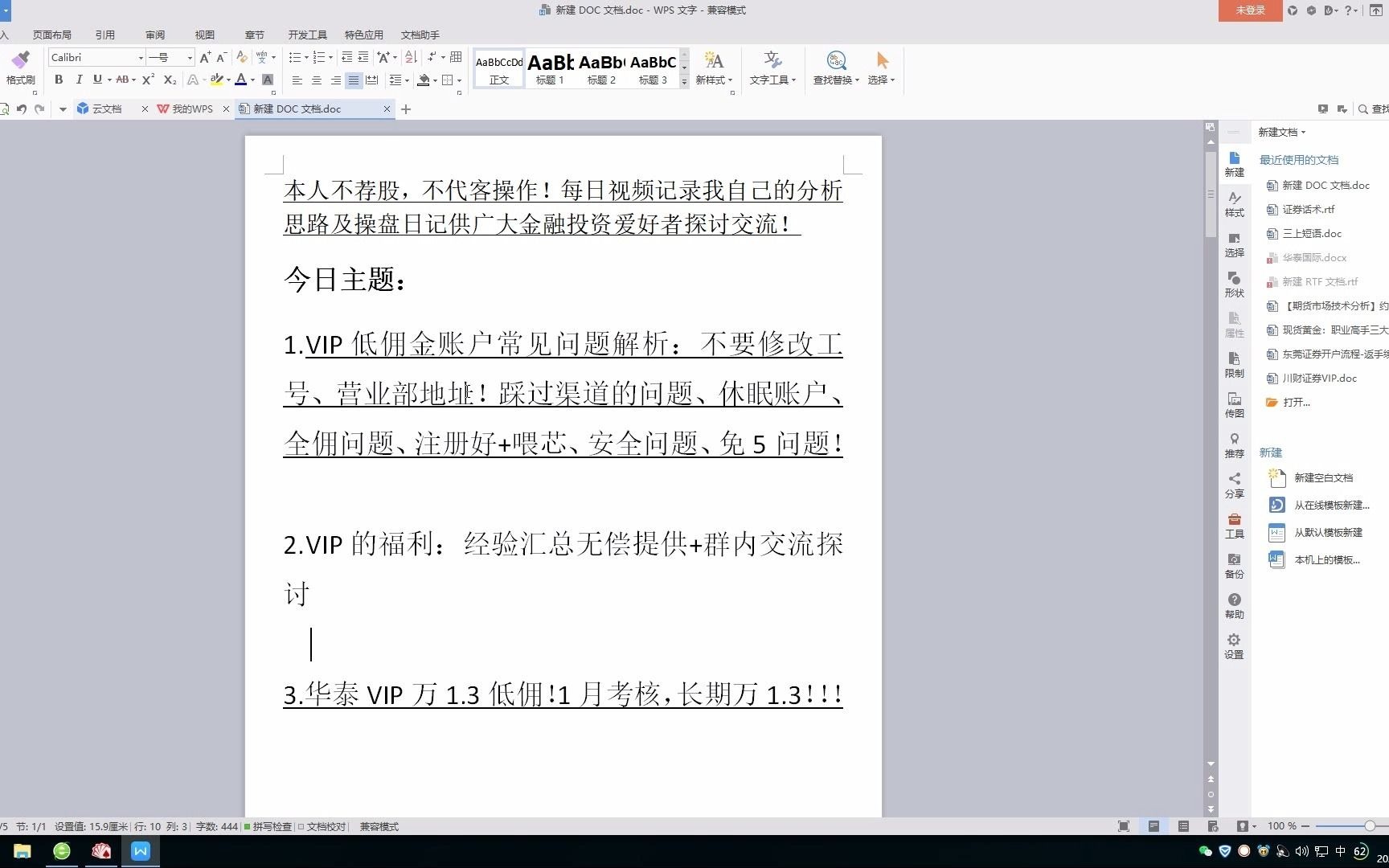Image resolution: width=1389 pixels, height=868 pixels.
Task: Open the font size dropdown showing 一号
Action: pos(188,57)
